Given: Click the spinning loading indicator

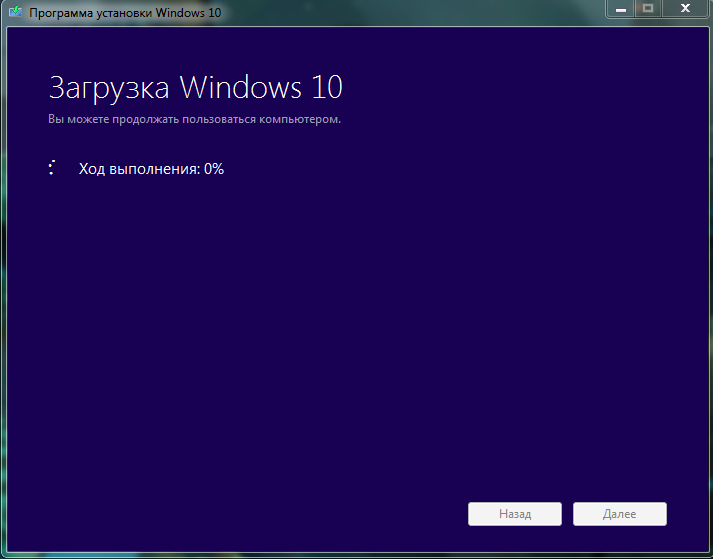Looking at the screenshot, I should (x=51, y=168).
